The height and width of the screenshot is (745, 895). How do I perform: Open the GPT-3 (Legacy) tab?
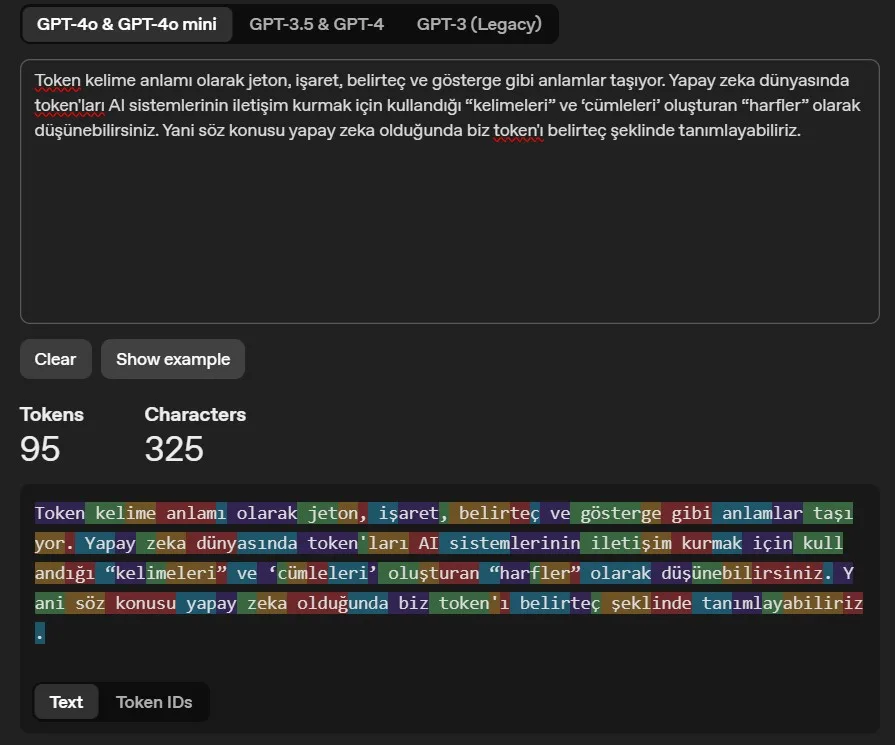[479, 24]
